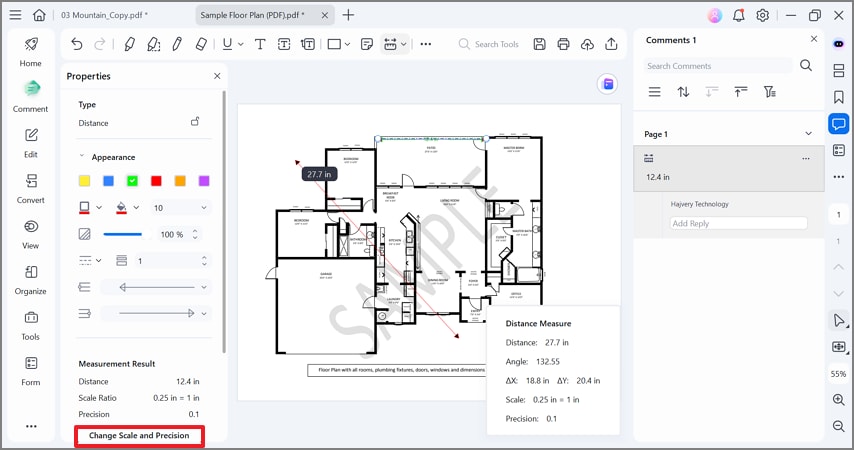Open the Convert section in the sidebar
Image resolution: width=854 pixels, height=450 pixels.
pos(30,188)
